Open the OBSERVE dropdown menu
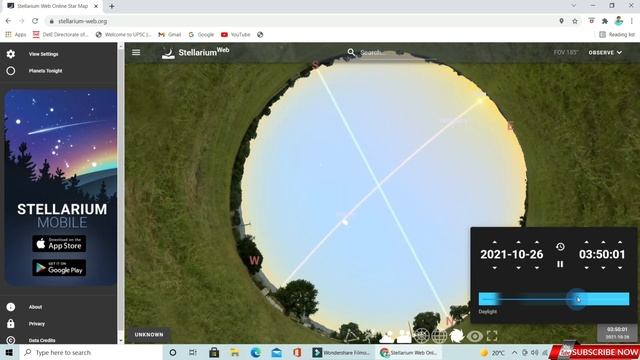Image resolution: width=640 pixels, height=360 pixels. 605,52
